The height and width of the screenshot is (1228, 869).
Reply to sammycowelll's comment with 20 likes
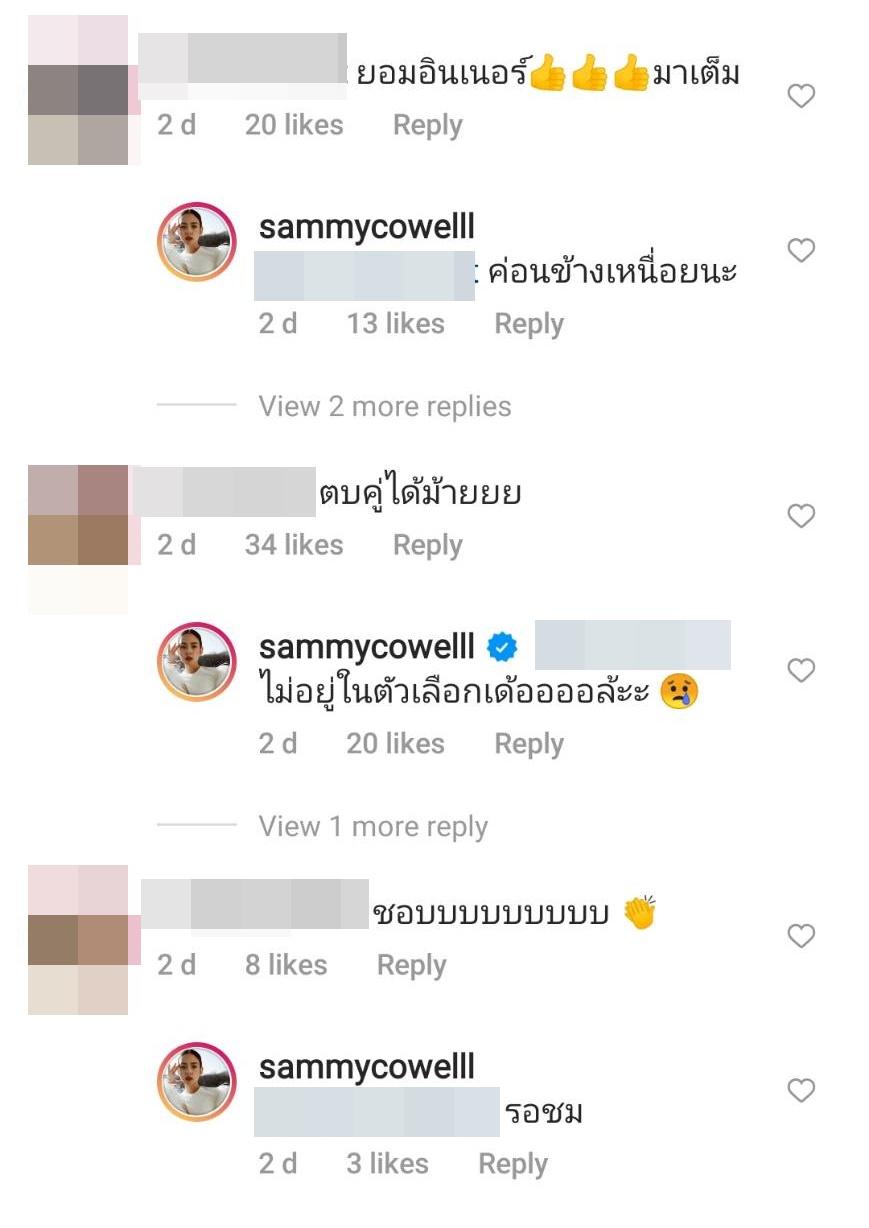529,744
